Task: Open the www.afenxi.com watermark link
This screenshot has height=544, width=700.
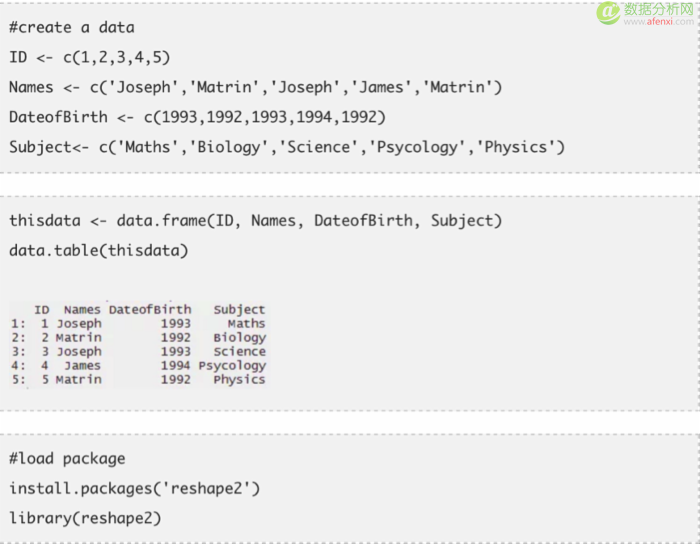Action: (658, 21)
